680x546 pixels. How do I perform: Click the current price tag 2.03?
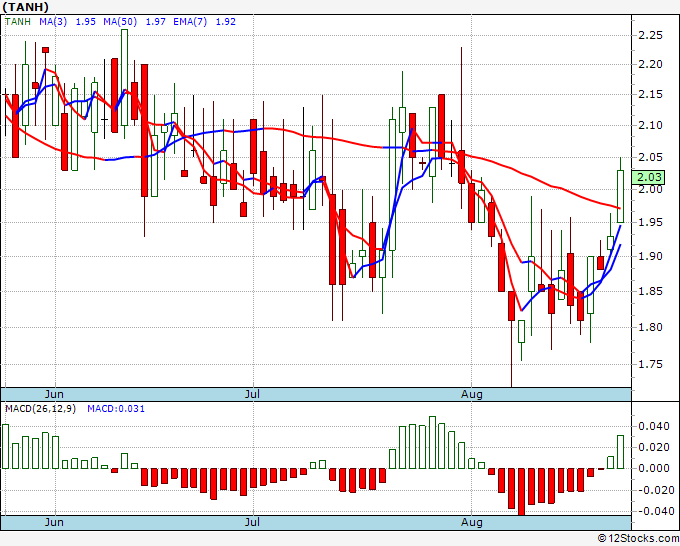pyautogui.click(x=648, y=177)
